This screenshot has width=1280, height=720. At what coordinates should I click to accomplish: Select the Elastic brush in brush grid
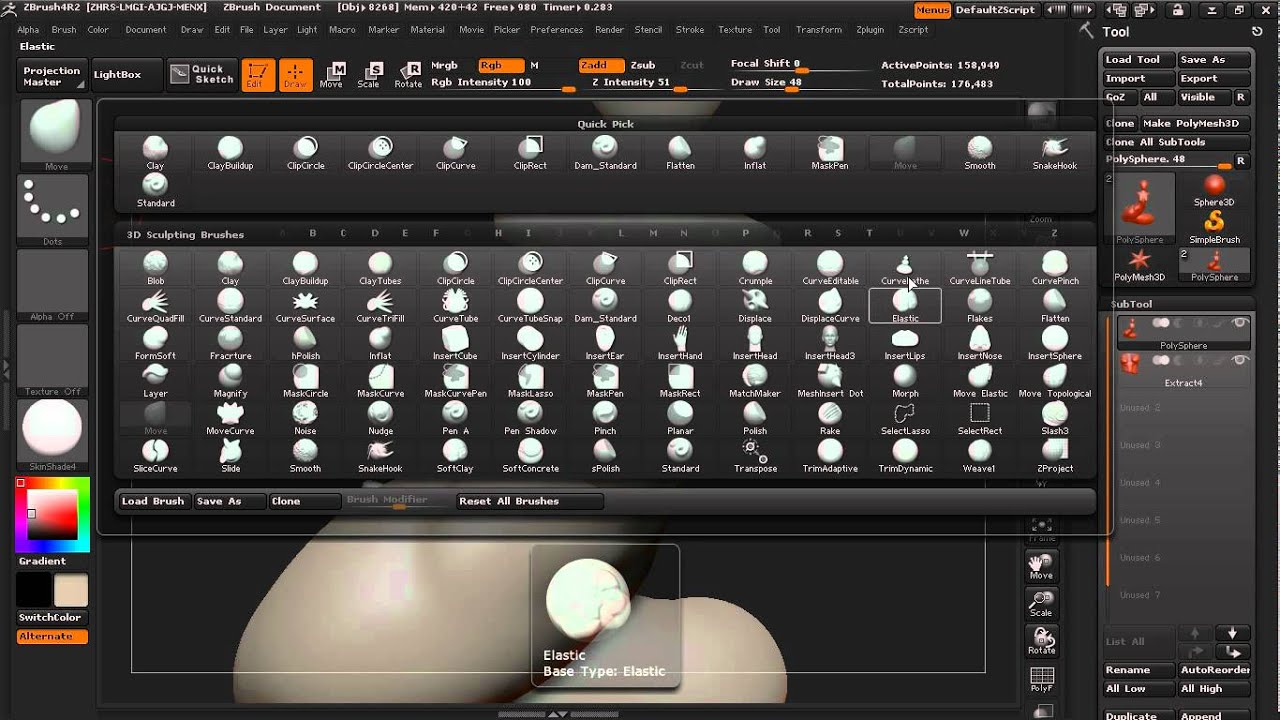[905, 305]
